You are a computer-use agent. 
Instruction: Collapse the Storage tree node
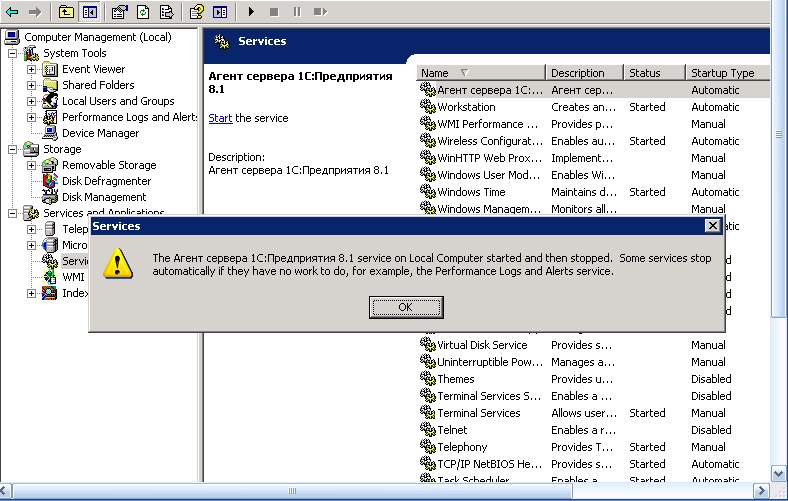[x=12, y=149]
